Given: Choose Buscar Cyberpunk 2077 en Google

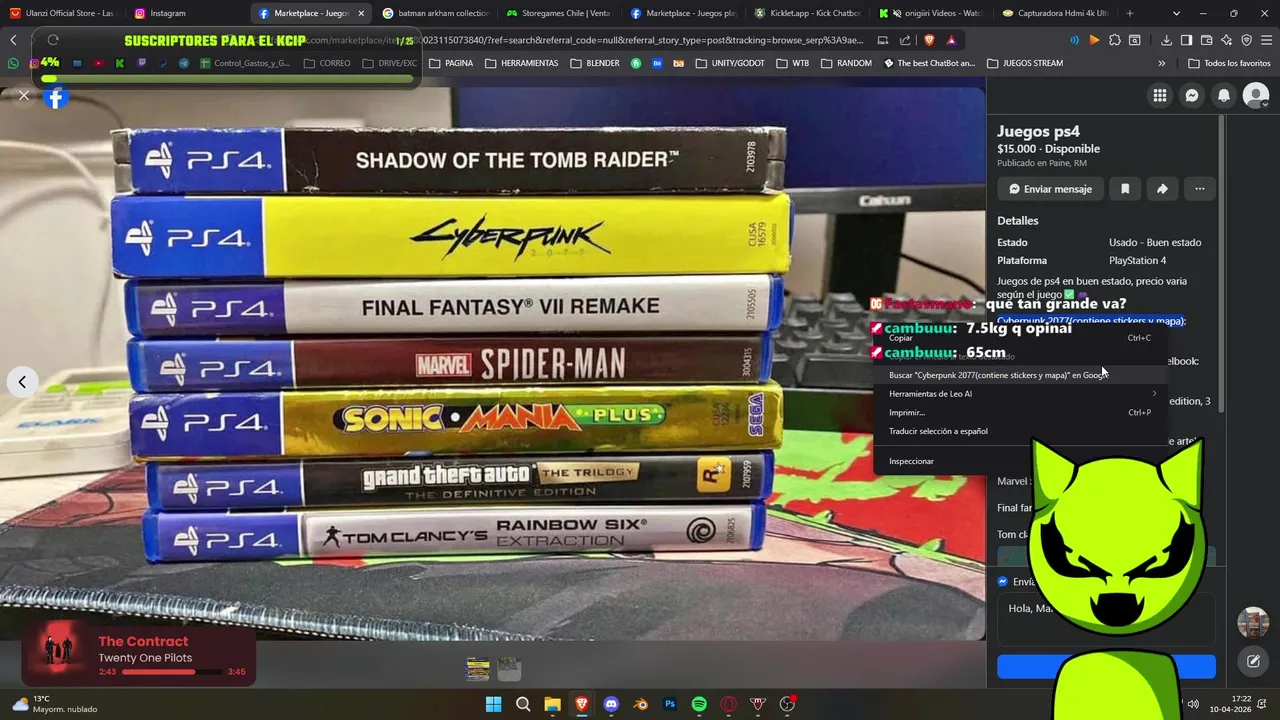Looking at the screenshot, I should (x=1020, y=375).
